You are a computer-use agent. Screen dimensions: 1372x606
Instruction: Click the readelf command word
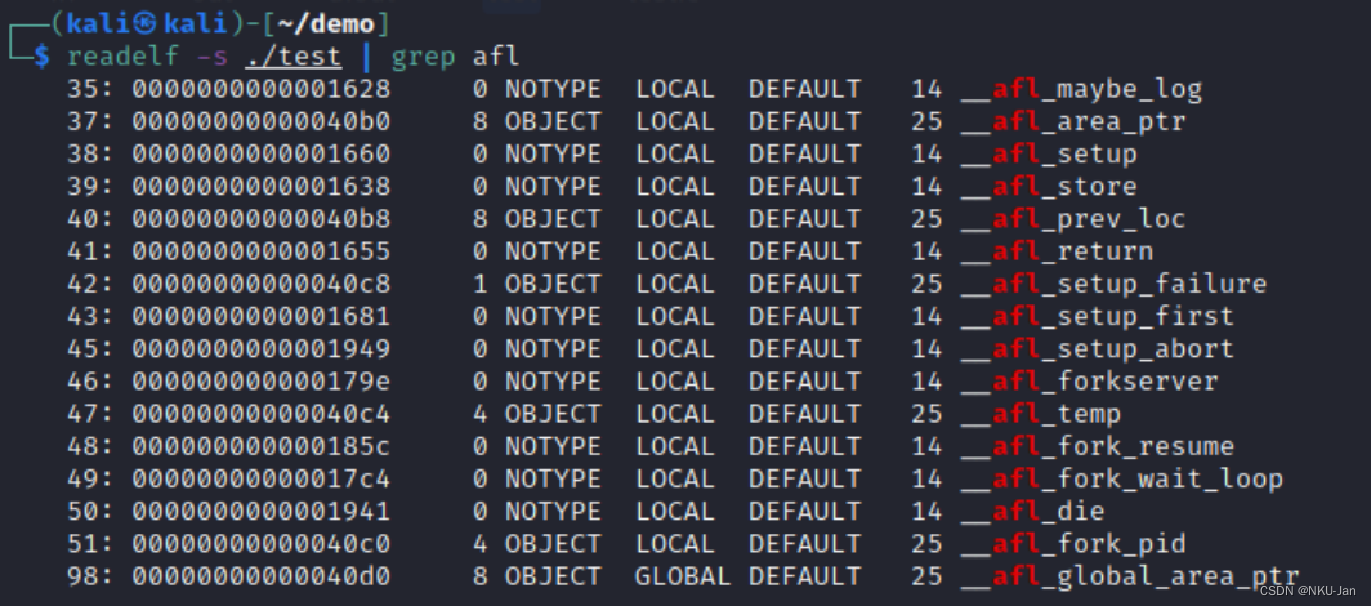[x=123, y=57]
